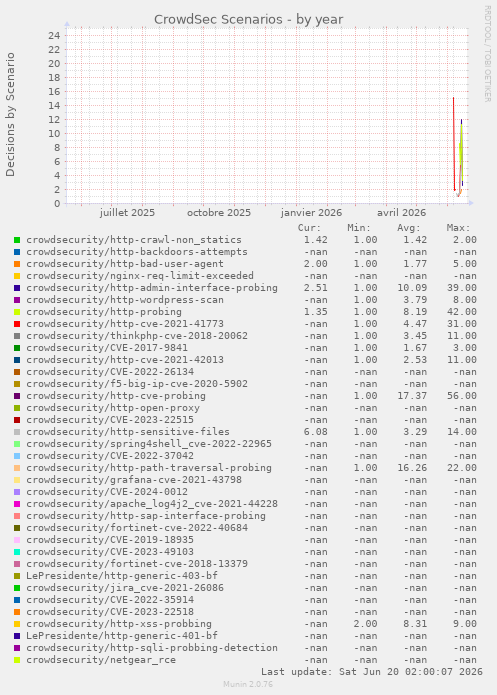The height and width of the screenshot is (695, 497).
Task: Click the 42.00 maximum value
Action: coord(462,312)
